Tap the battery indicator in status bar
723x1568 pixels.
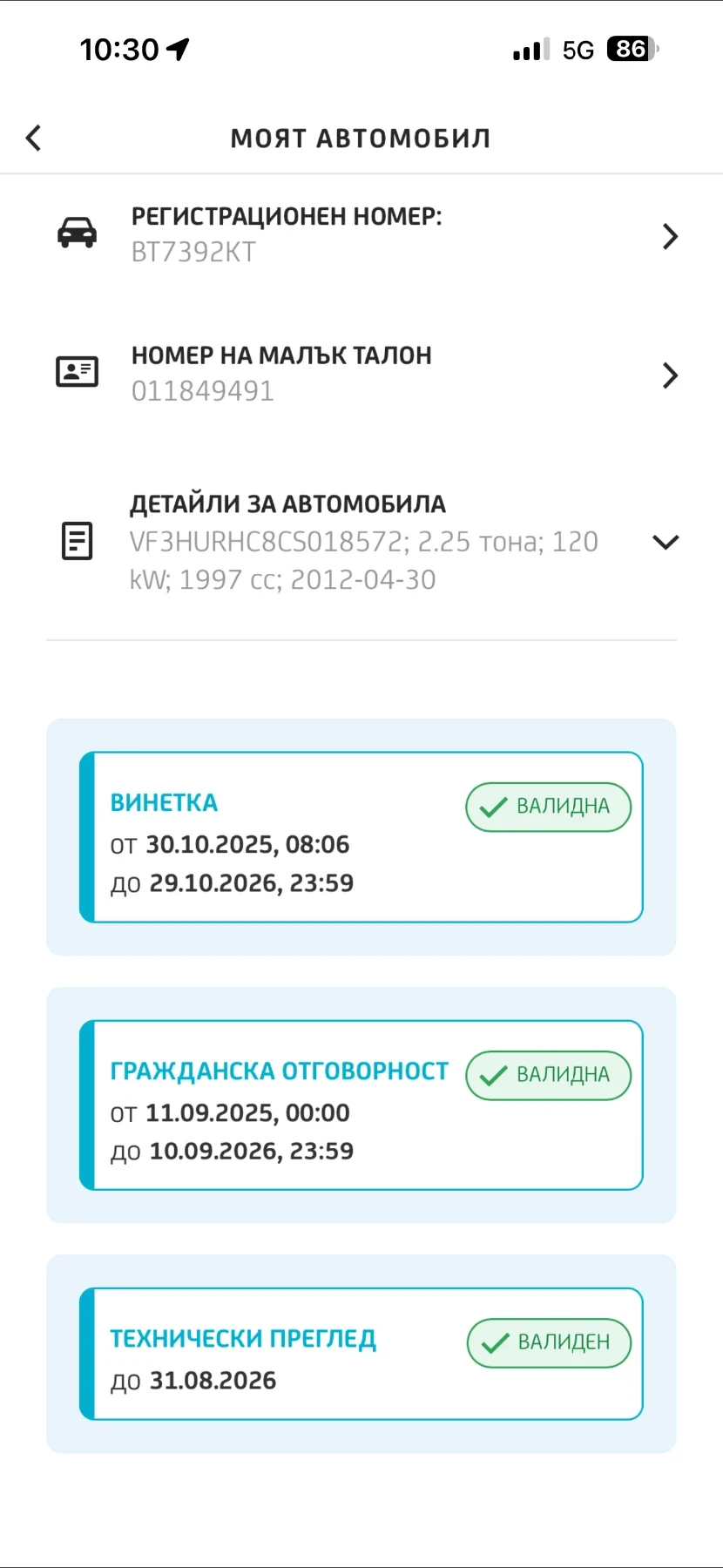[632, 50]
